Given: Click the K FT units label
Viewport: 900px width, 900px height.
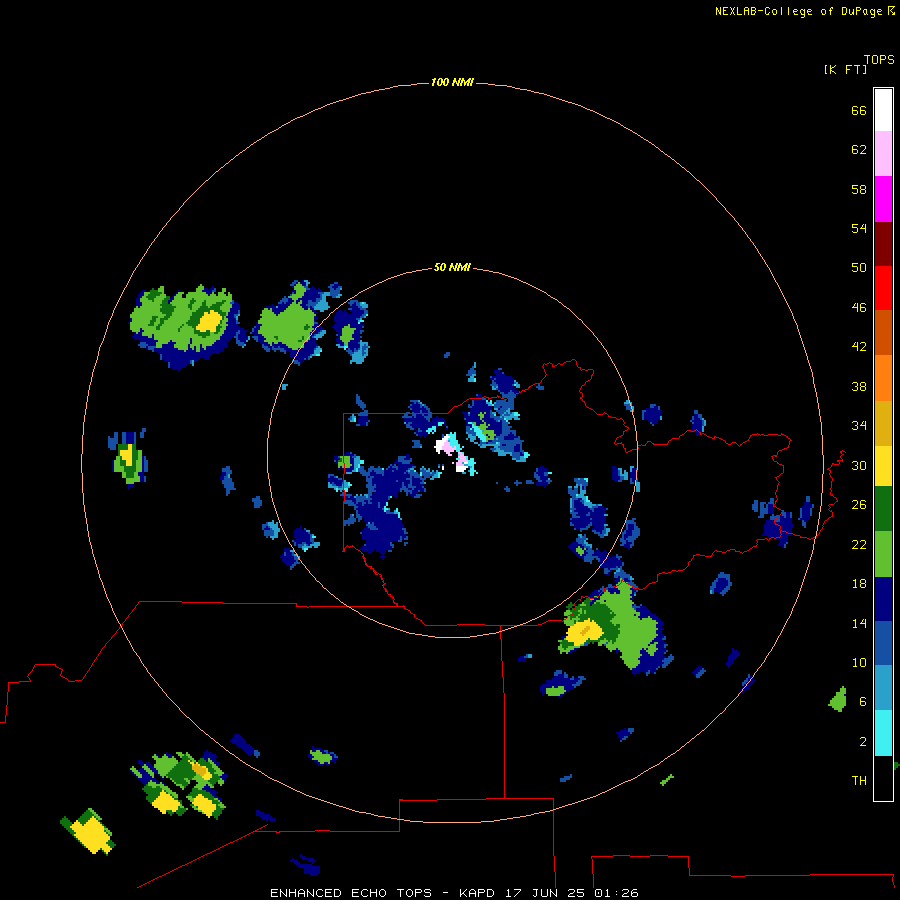Looking at the screenshot, I should 845,69.
